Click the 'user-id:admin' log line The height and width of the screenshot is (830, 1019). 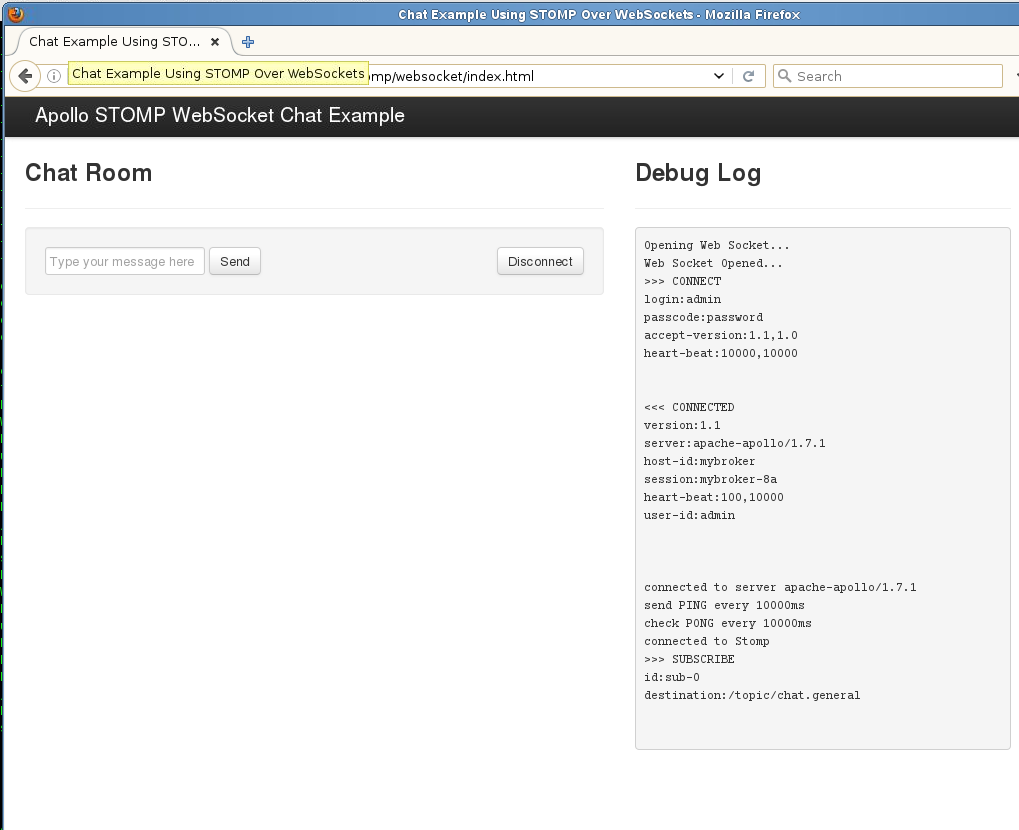coord(690,515)
